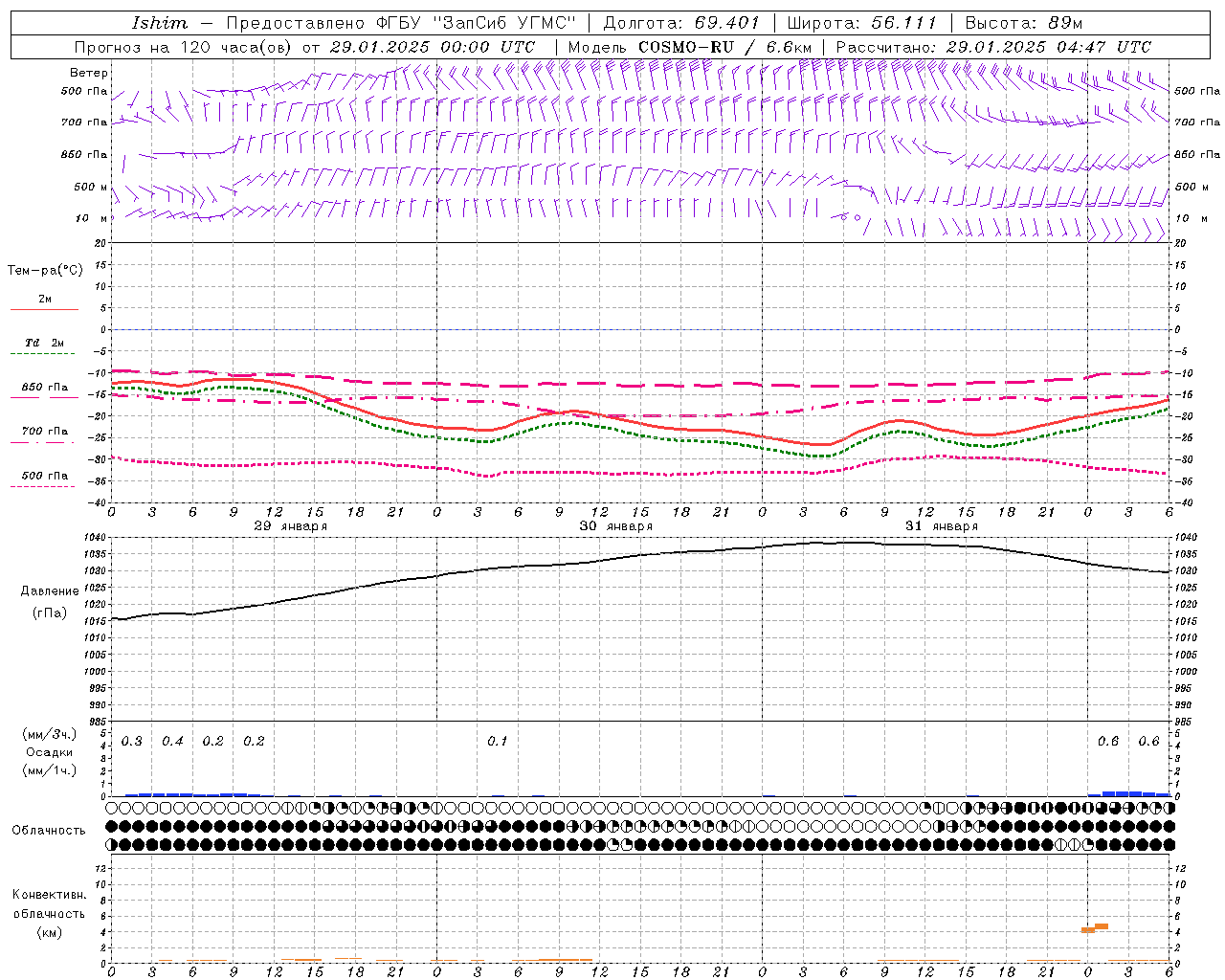Click the "Ветер" wind panel label

click(x=89, y=73)
